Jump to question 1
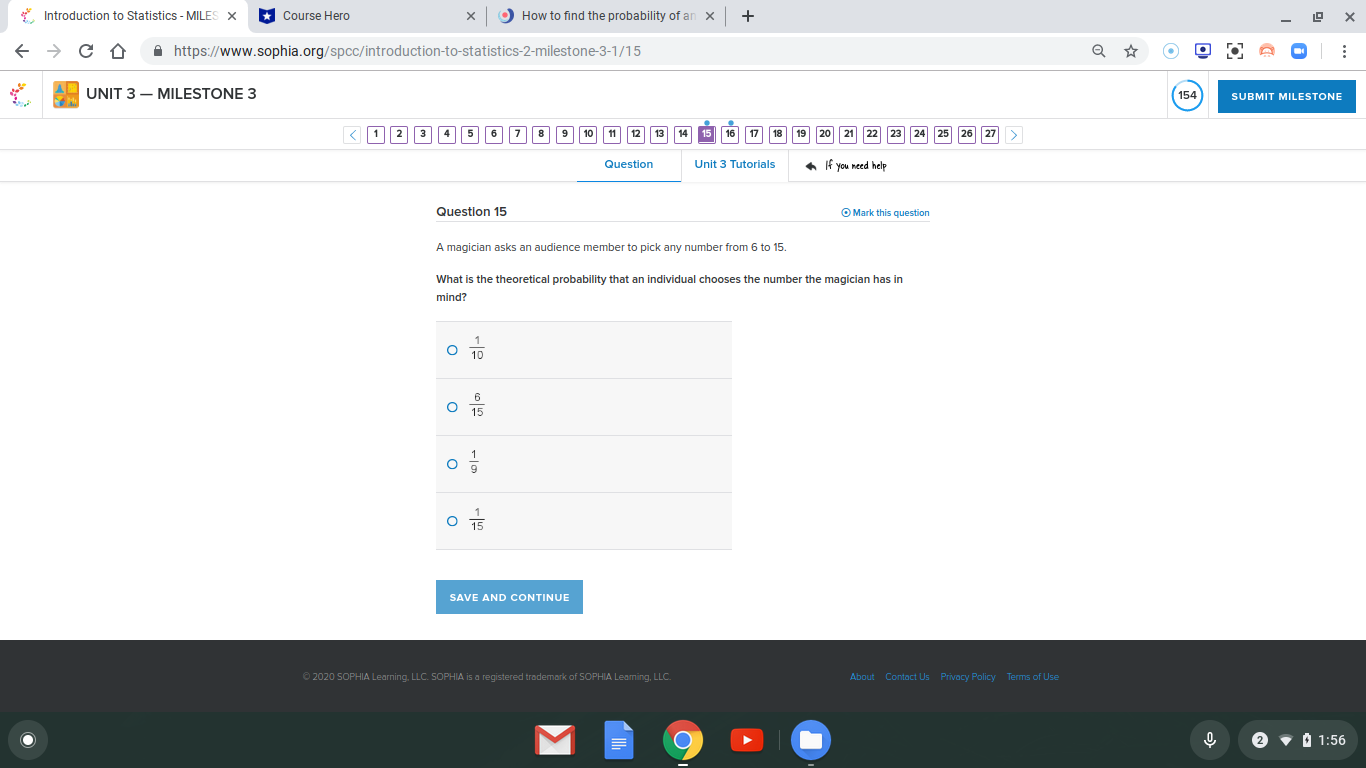Screen dimensions: 1366x768 (376, 134)
